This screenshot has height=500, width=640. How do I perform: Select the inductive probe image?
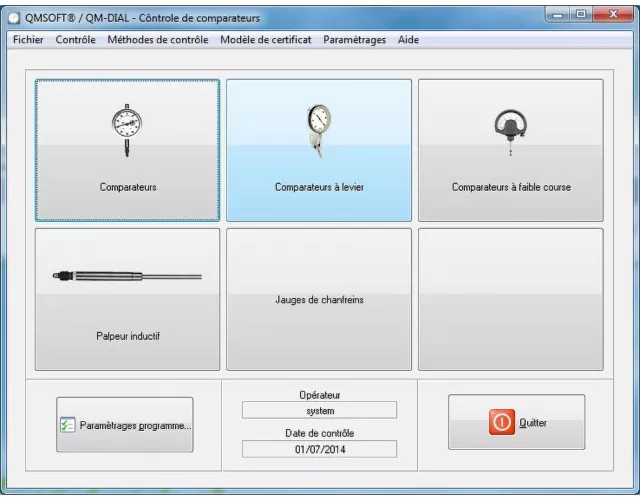[x=127, y=276]
